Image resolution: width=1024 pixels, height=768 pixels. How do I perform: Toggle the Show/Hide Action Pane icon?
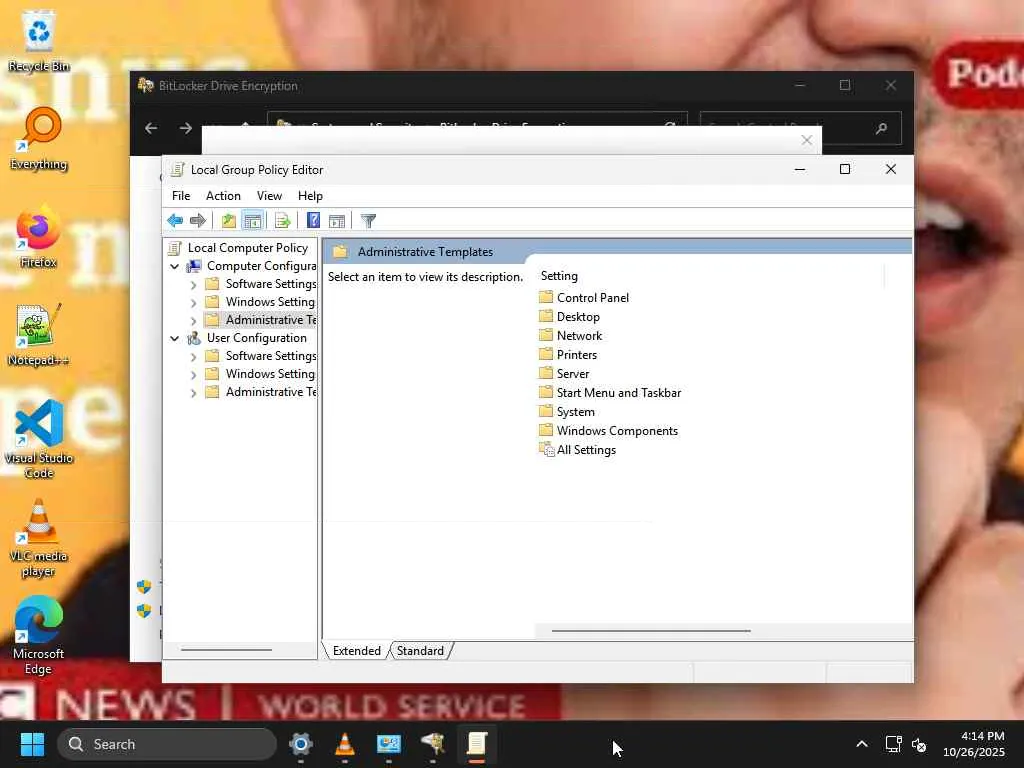pos(337,221)
